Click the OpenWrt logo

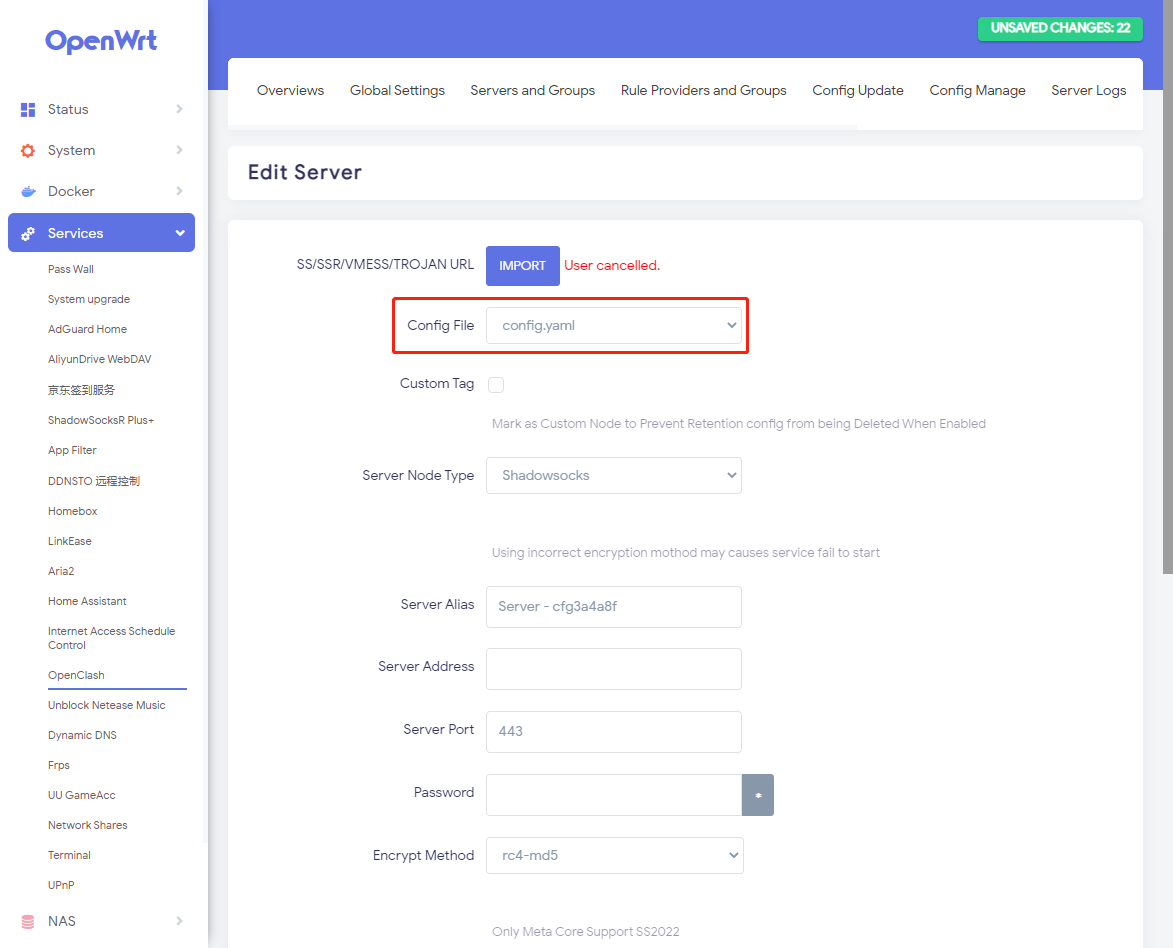click(x=101, y=40)
